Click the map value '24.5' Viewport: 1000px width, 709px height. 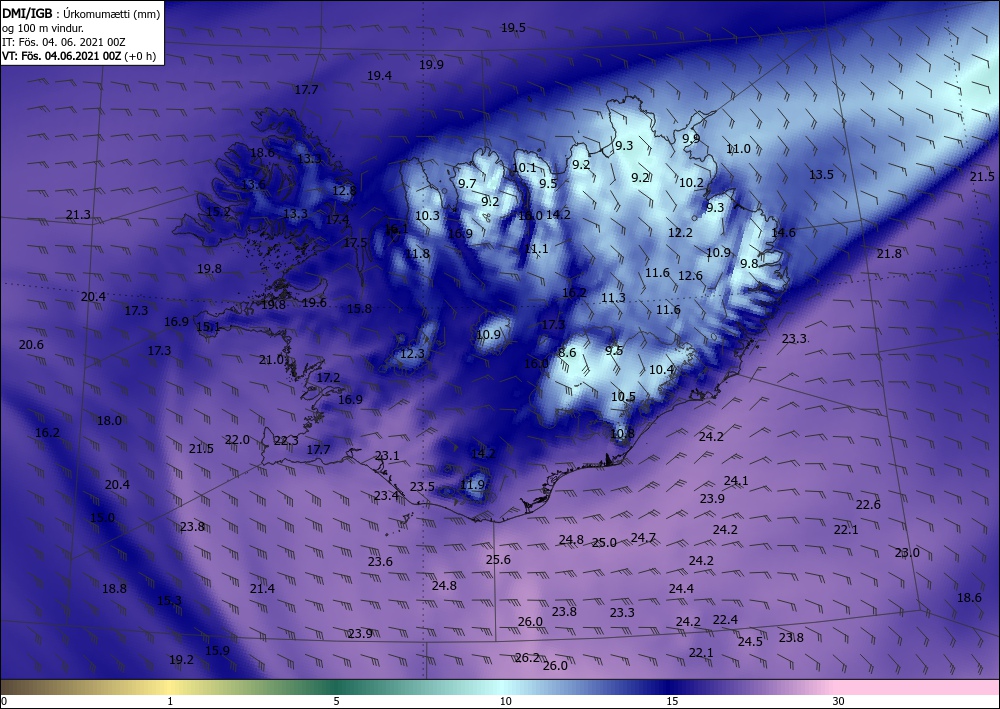tap(750, 642)
